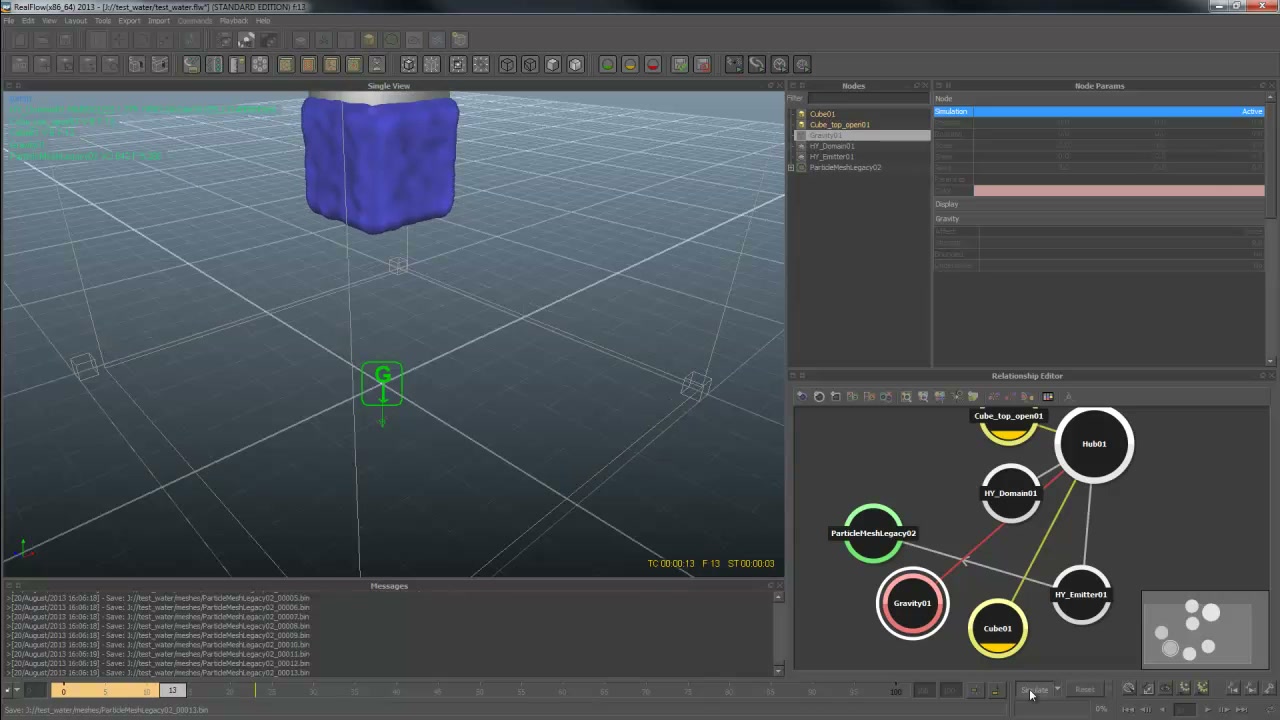The height and width of the screenshot is (720, 1280).
Task: Click the HY_Emitter01 node in Relationship Editor
Action: tap(1081, 595)
